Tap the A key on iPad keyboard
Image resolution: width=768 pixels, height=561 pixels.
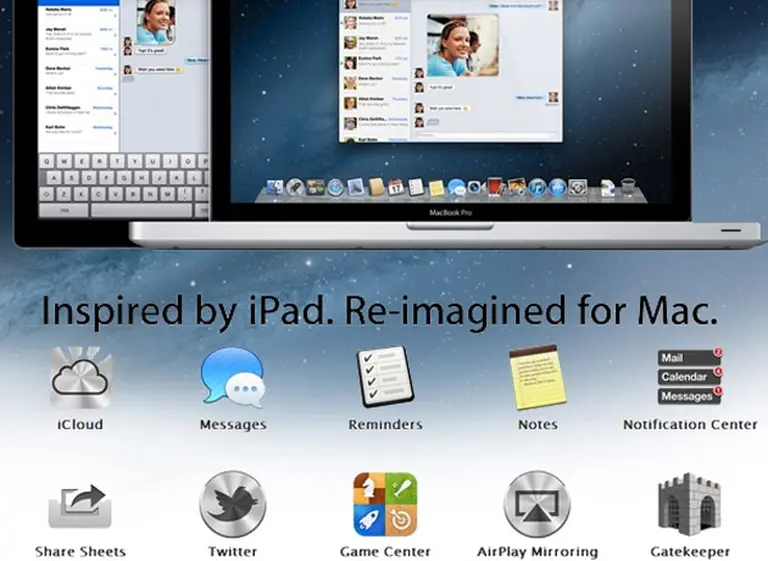(54, 178)
